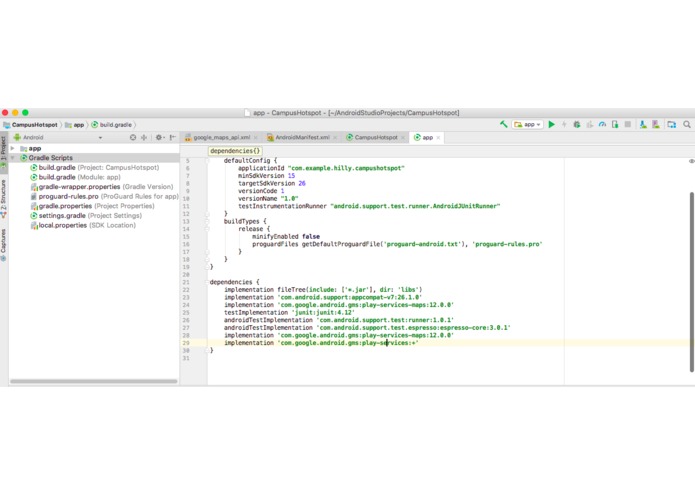Open the Android Profiler gauge icon
The width and height of the screenshot is (695, 494).
point(602,124)
